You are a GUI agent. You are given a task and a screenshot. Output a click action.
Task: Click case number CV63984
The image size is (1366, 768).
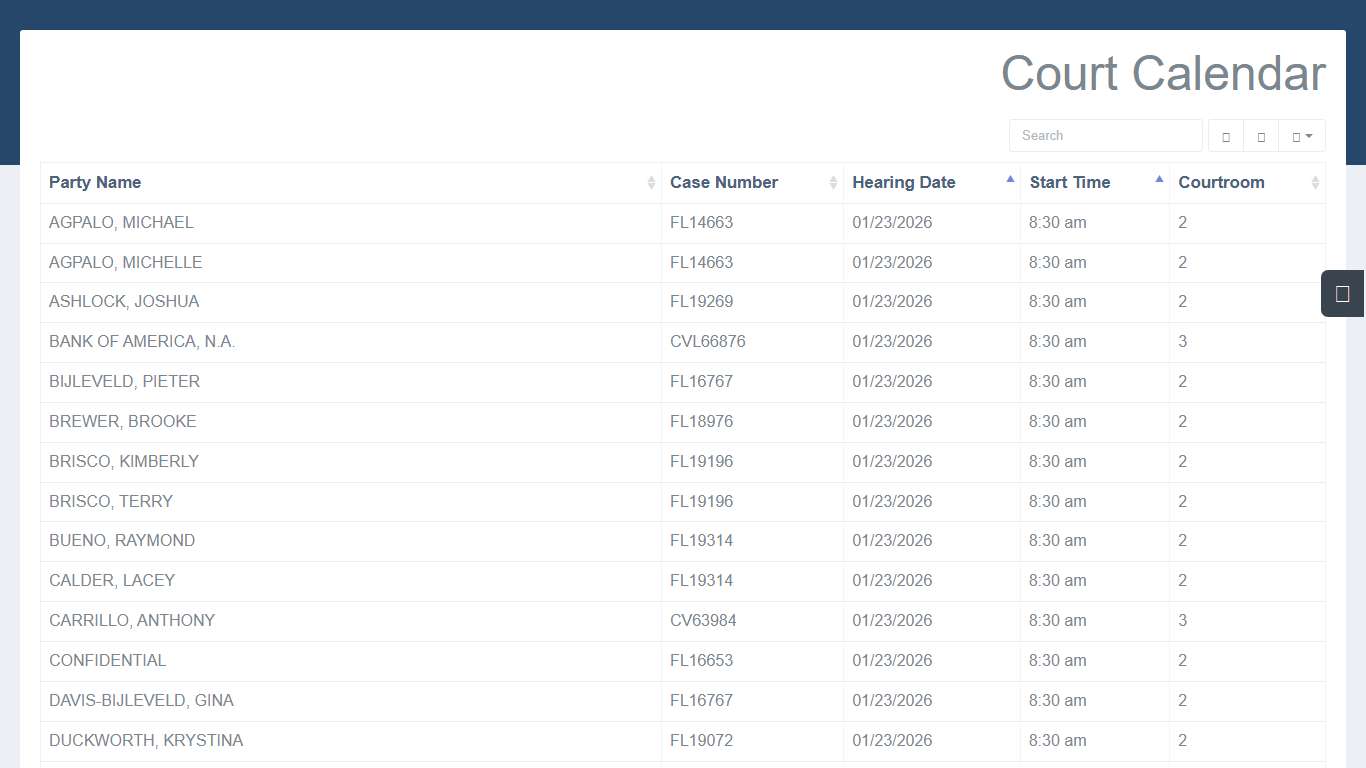[703, 621]
